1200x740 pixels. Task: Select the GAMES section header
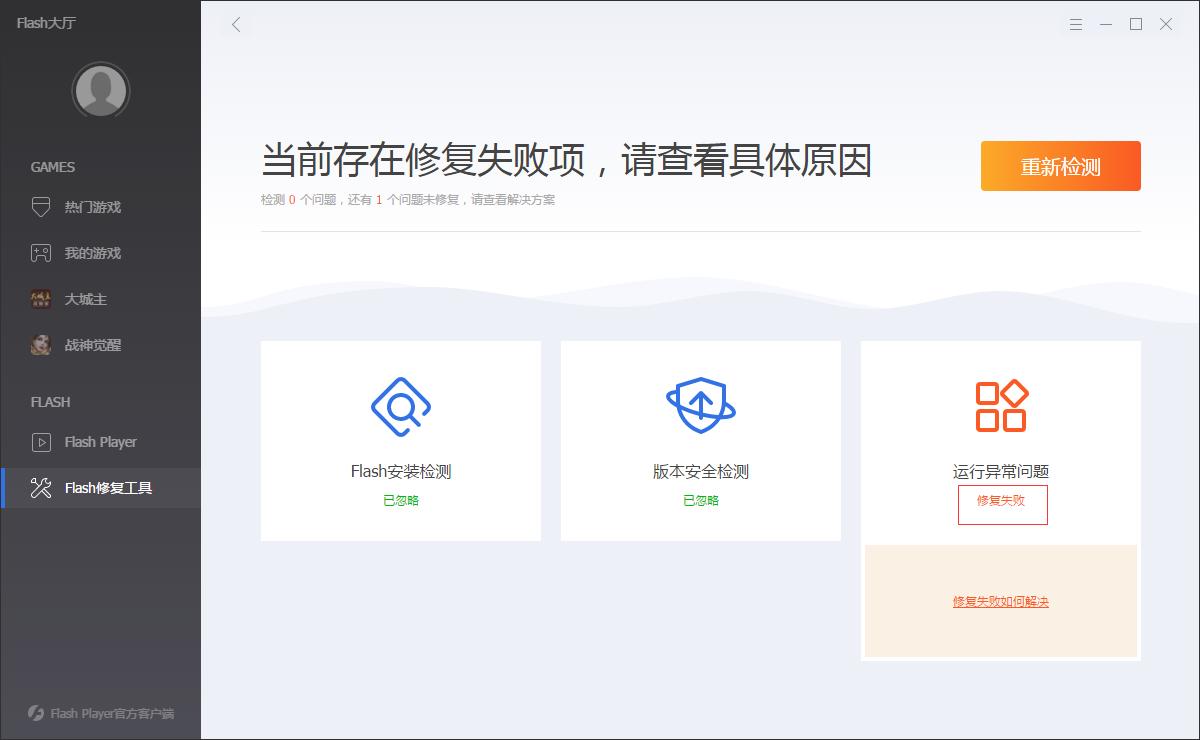55,167
